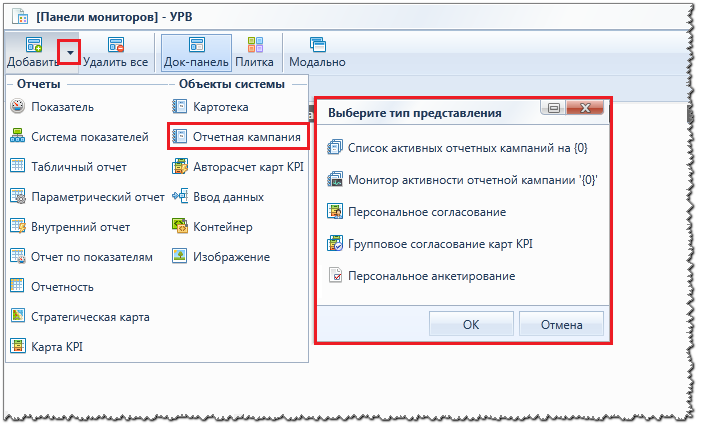Click text Список активных отчетных кампаний на {0}
Image resolution: width=703 pixels, height=430 pixels.
(x=468, y=148)
